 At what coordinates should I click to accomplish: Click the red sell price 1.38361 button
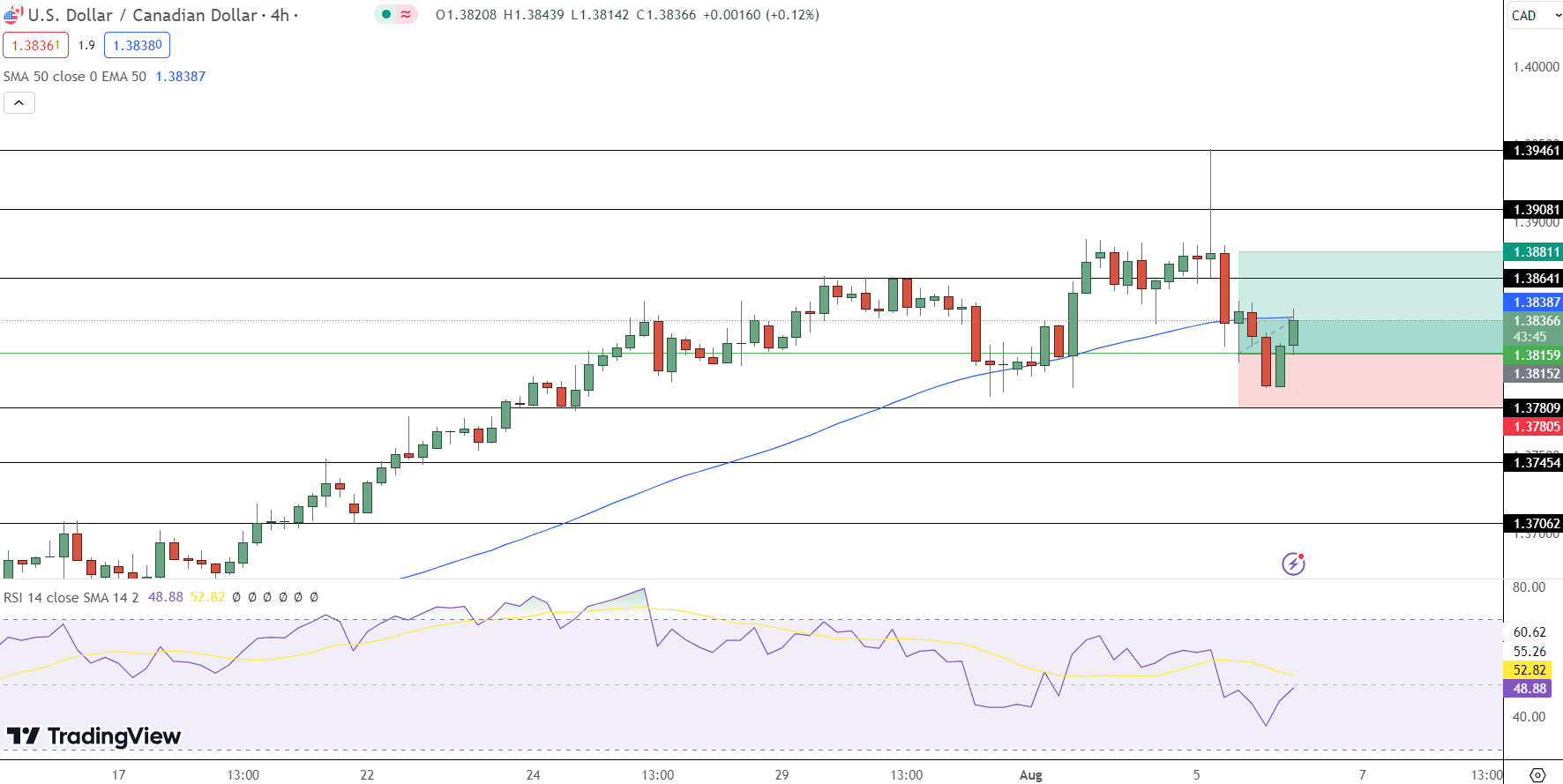pos(36,45)
